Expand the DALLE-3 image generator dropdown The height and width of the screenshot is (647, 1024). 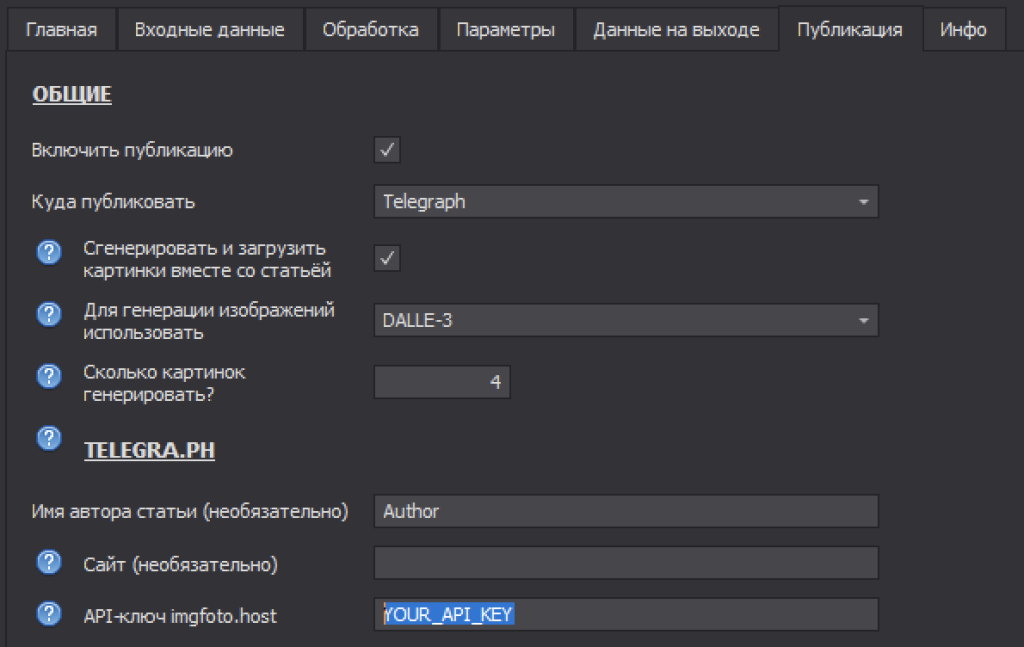(x=626, y=320)
